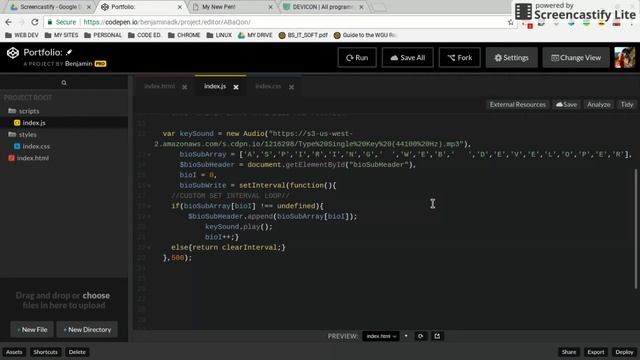Screen dimensions: 640x360
Task: Tidy the code with the Tidy button
Action: pos(627,105)
